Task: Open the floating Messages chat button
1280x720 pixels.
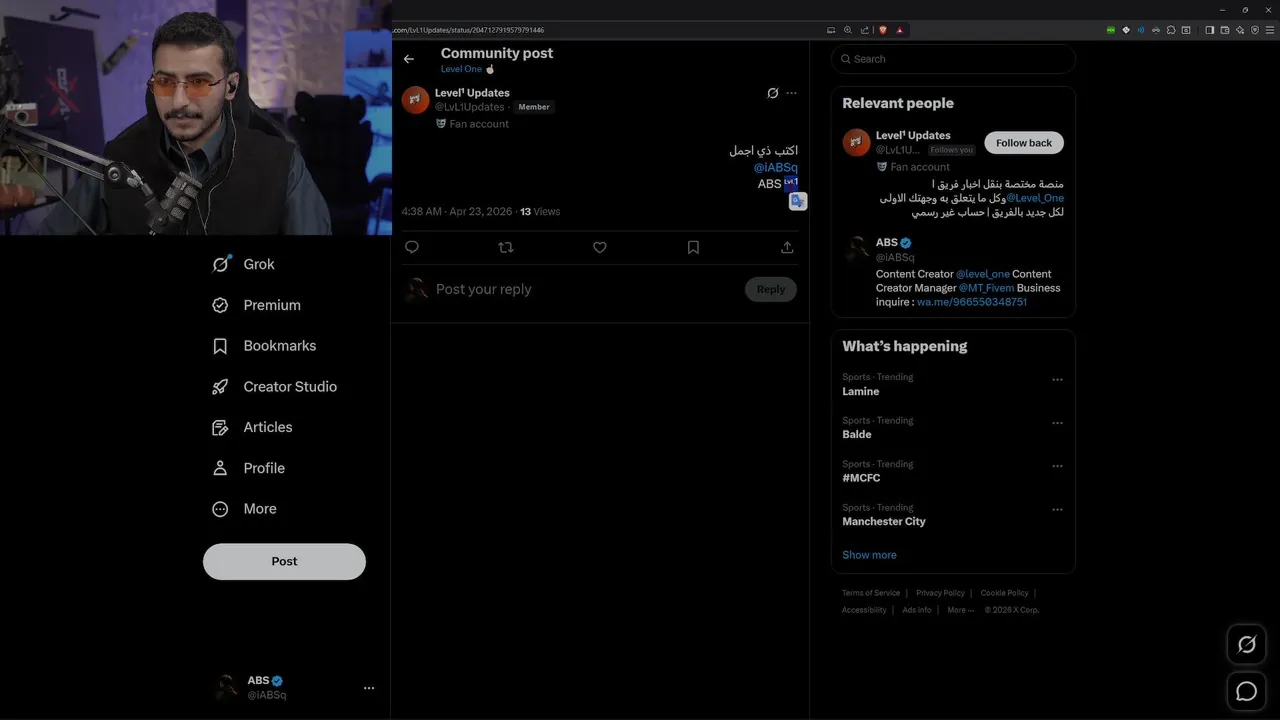Action: 1247,691
